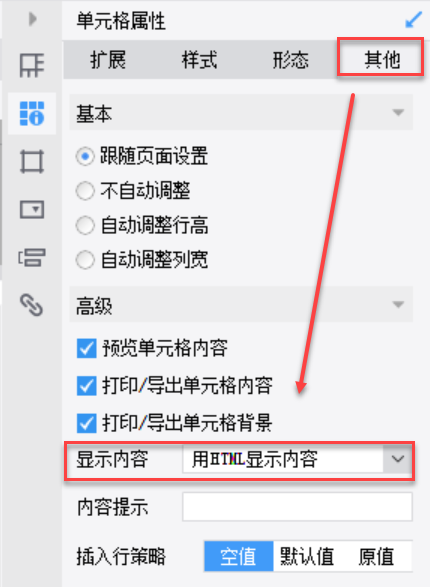Switch to the 其他 tab

click(x=382, y=60)
